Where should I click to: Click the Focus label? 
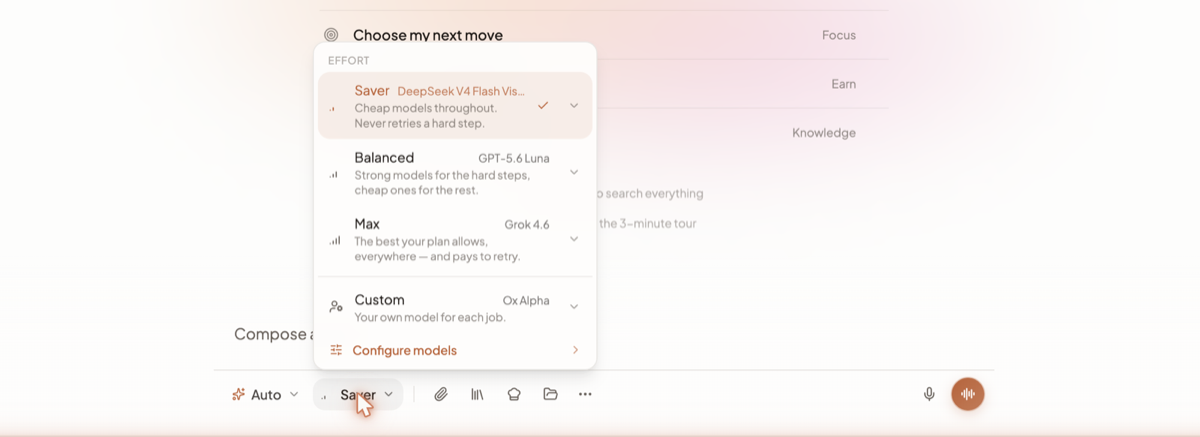pos(839,35)
